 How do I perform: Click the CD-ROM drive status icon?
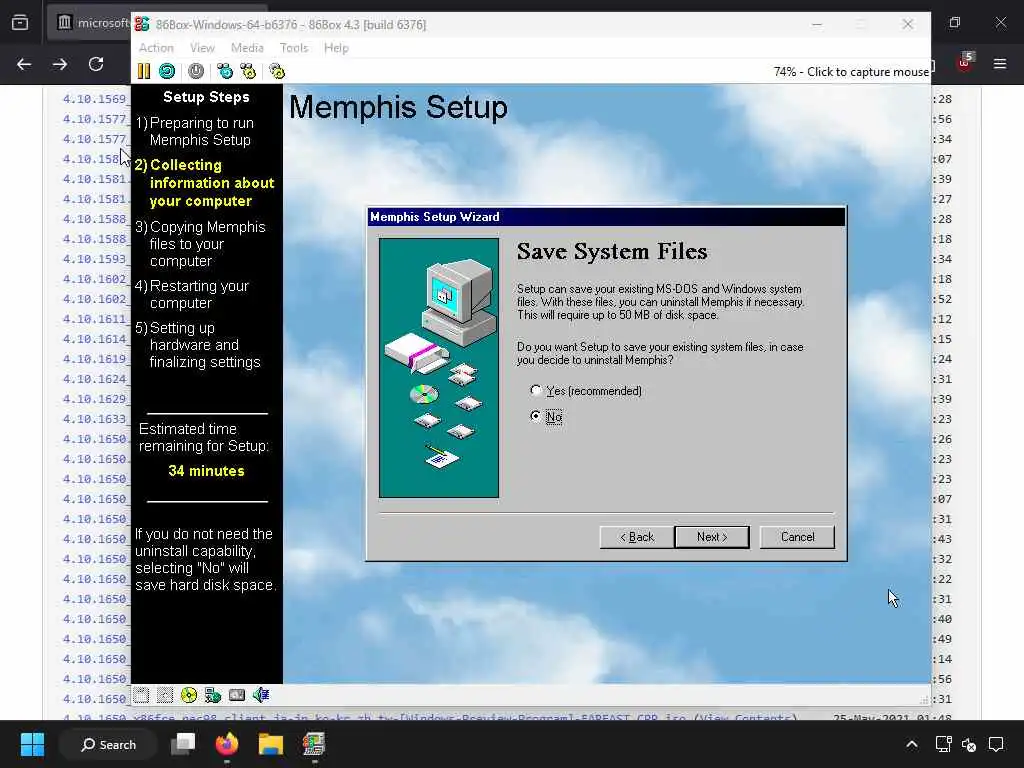(x=189, y=696)
